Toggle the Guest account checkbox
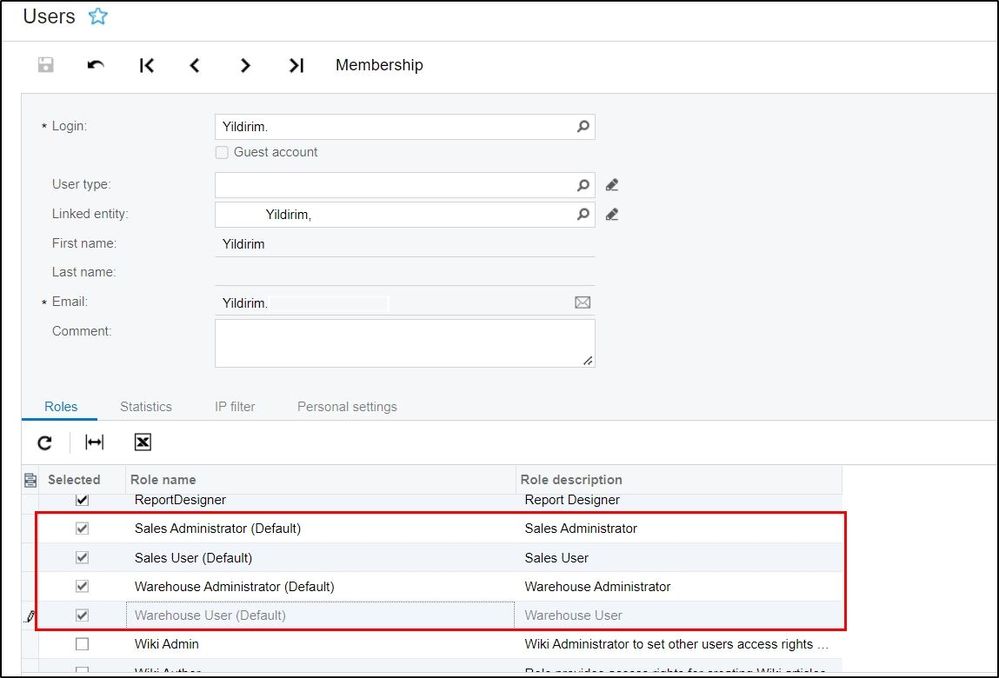Image resolution: width=999 pixels, height=678 pixels. coord(222,152)
